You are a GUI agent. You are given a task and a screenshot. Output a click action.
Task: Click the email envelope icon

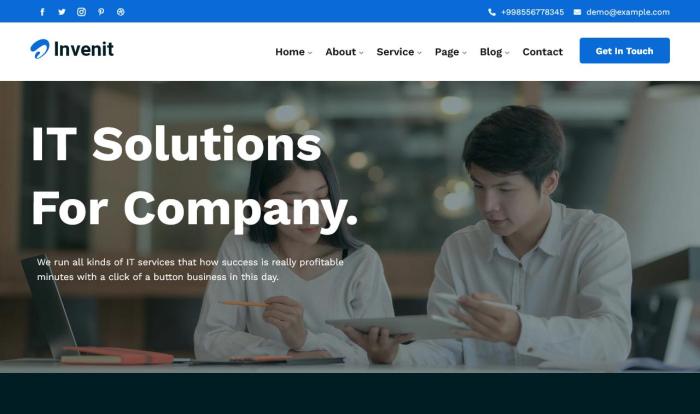(x=577, y=12)
